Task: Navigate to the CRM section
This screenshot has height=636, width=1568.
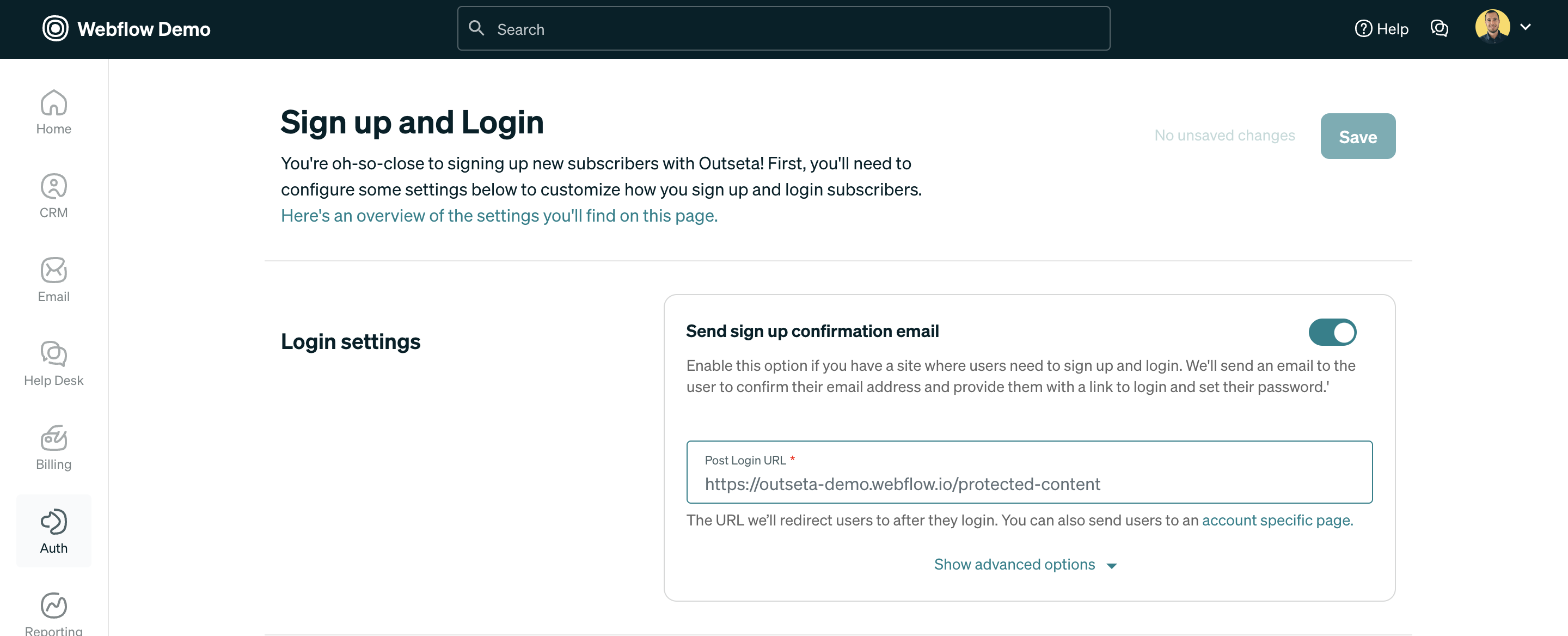Action: (53, 195)
